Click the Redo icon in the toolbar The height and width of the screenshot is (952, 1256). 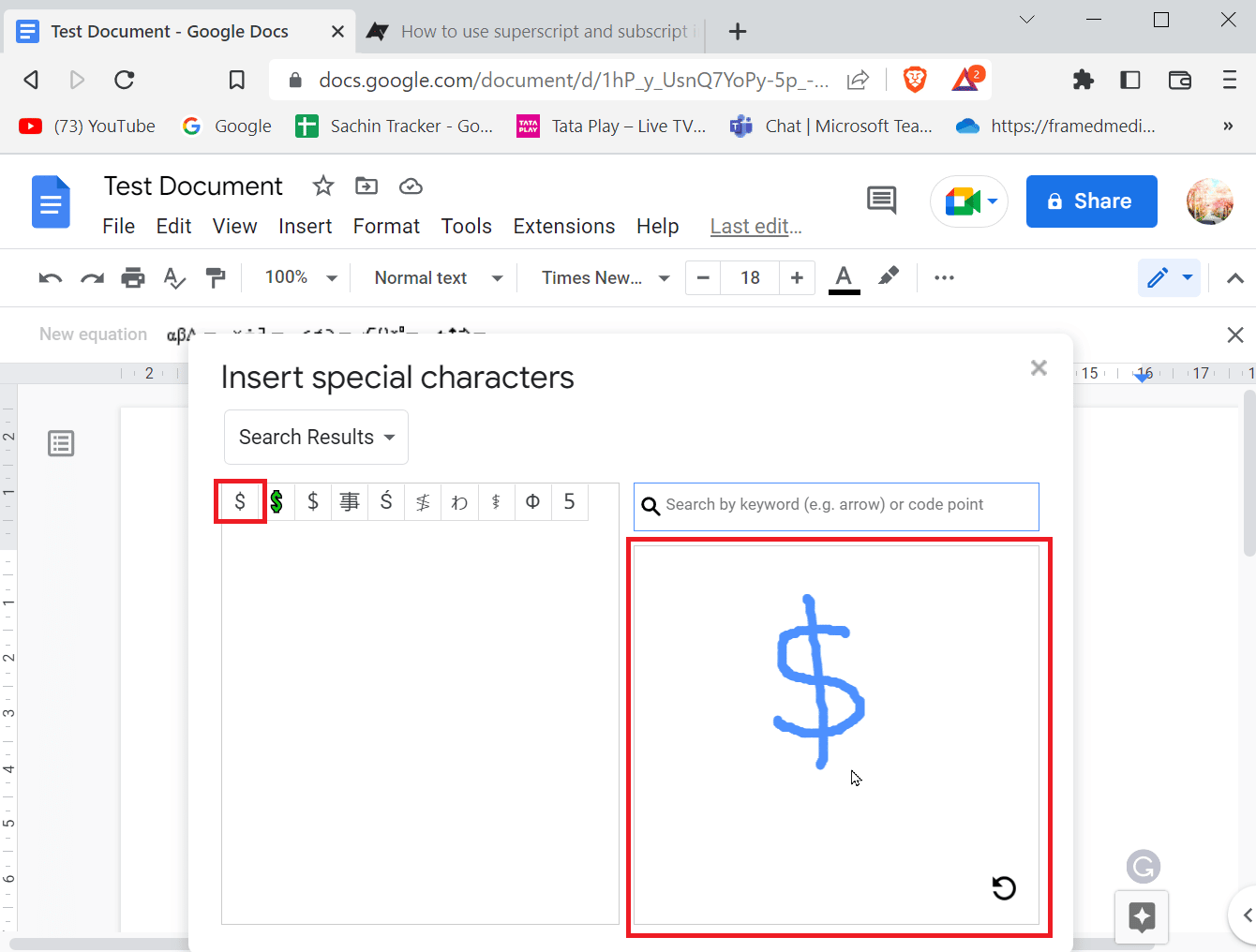click(x=91, y=277)
